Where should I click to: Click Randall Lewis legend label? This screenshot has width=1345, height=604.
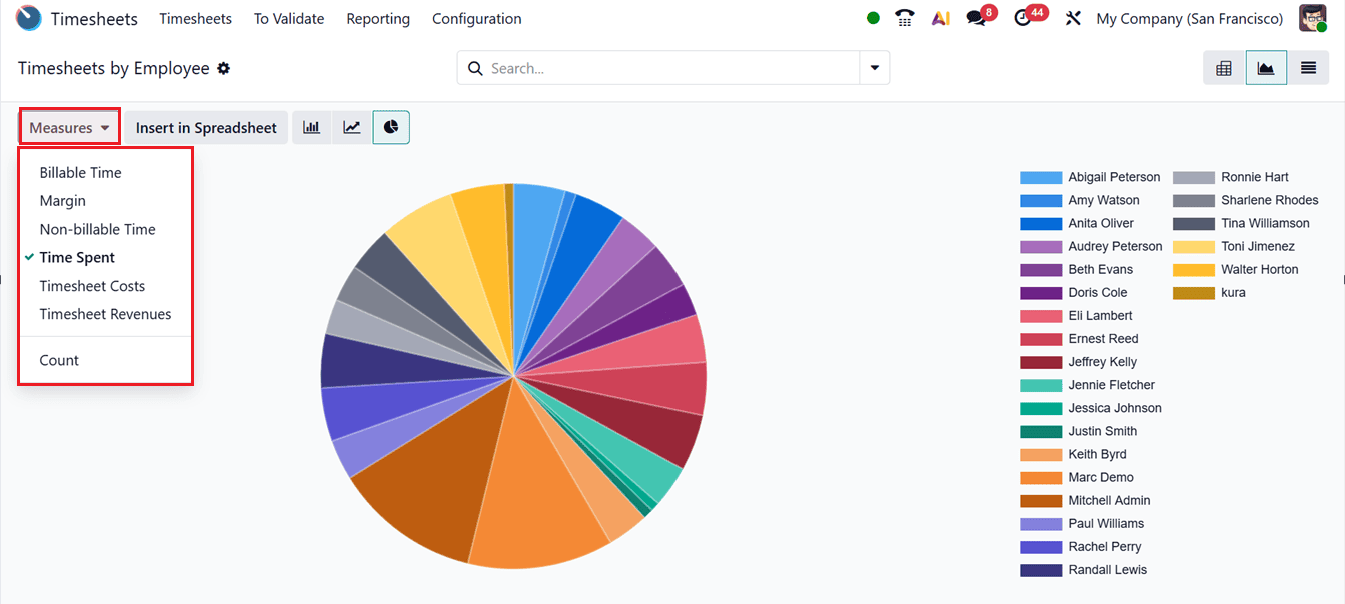1107,569
